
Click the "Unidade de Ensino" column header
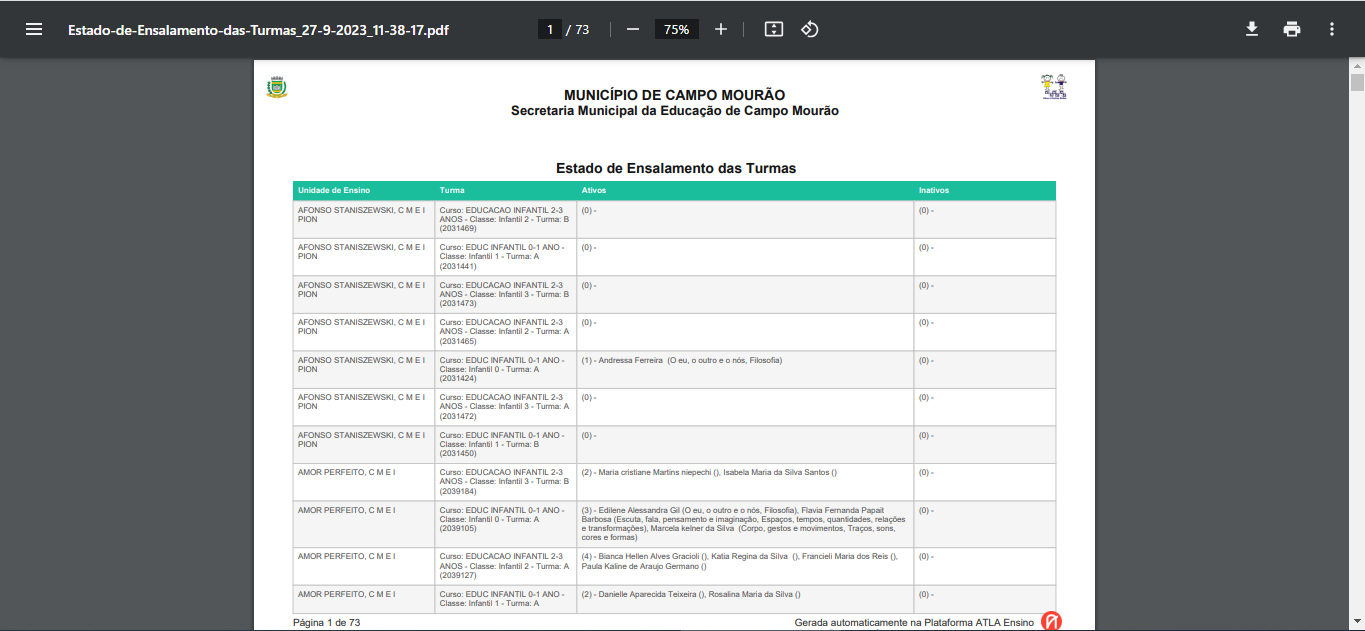pos(364,190)
